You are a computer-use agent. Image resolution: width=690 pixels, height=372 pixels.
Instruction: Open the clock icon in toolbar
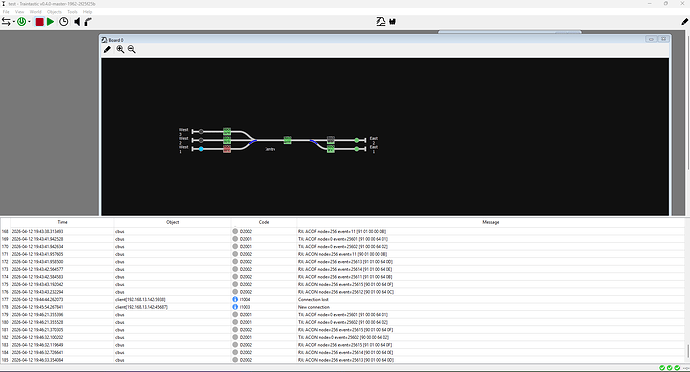click(x=64, y=22)
